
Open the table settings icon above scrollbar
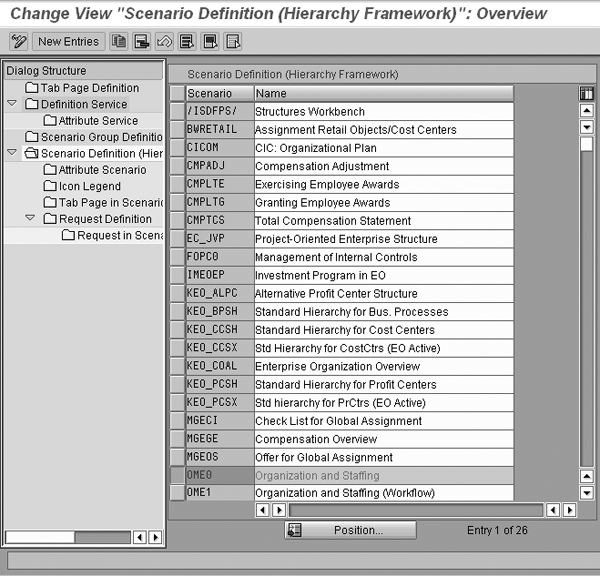[x=587, y=93]
